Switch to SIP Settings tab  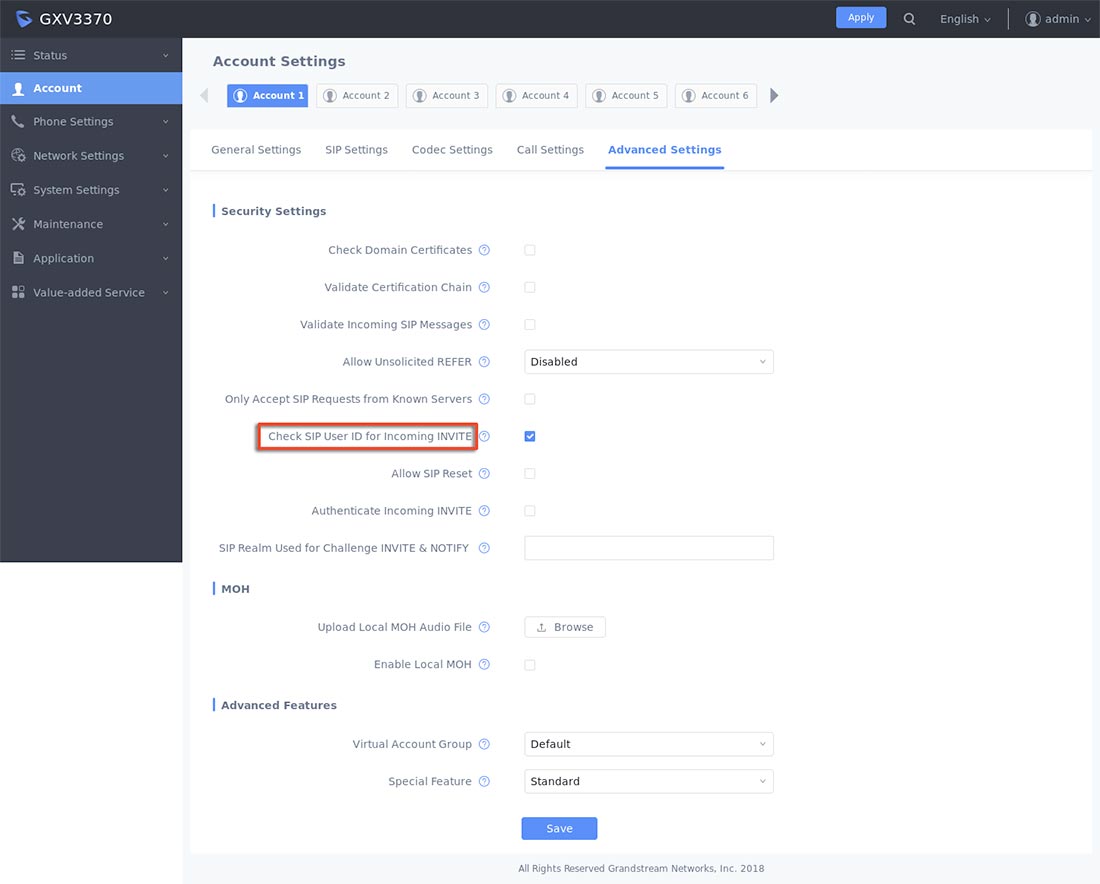pyautogui.click(x=356, y=149)
